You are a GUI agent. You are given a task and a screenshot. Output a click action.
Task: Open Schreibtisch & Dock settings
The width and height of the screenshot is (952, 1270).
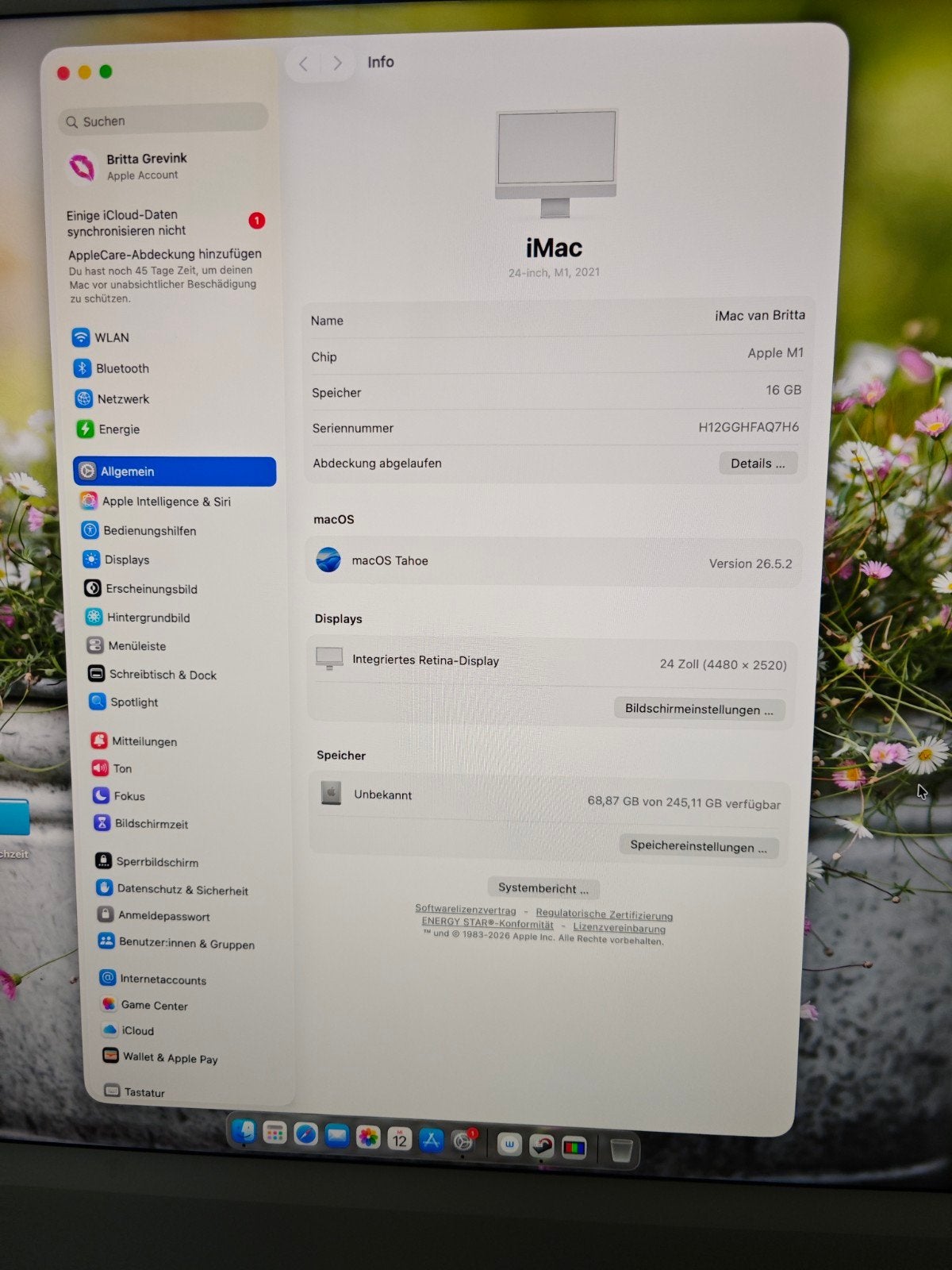[x=152, y=674]
